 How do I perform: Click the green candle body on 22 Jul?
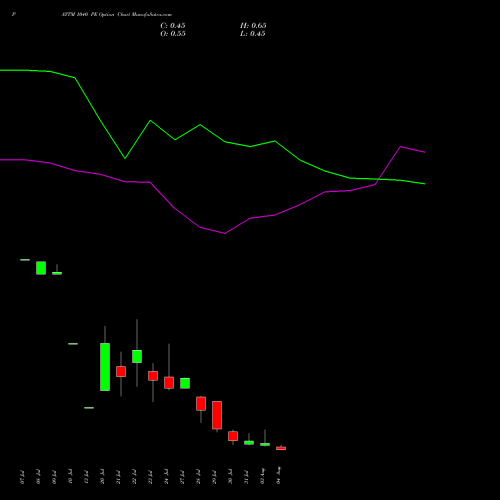coord(137,356)
